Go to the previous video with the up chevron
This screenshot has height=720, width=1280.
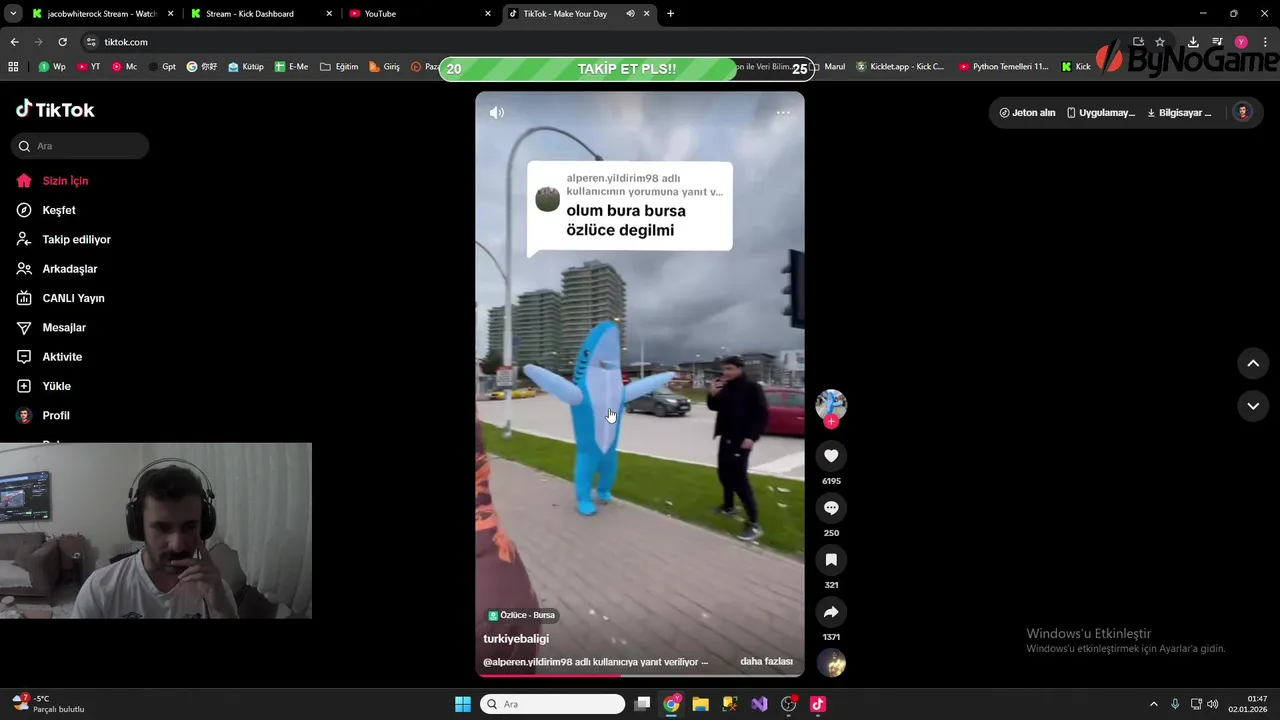pos(1253,363)
